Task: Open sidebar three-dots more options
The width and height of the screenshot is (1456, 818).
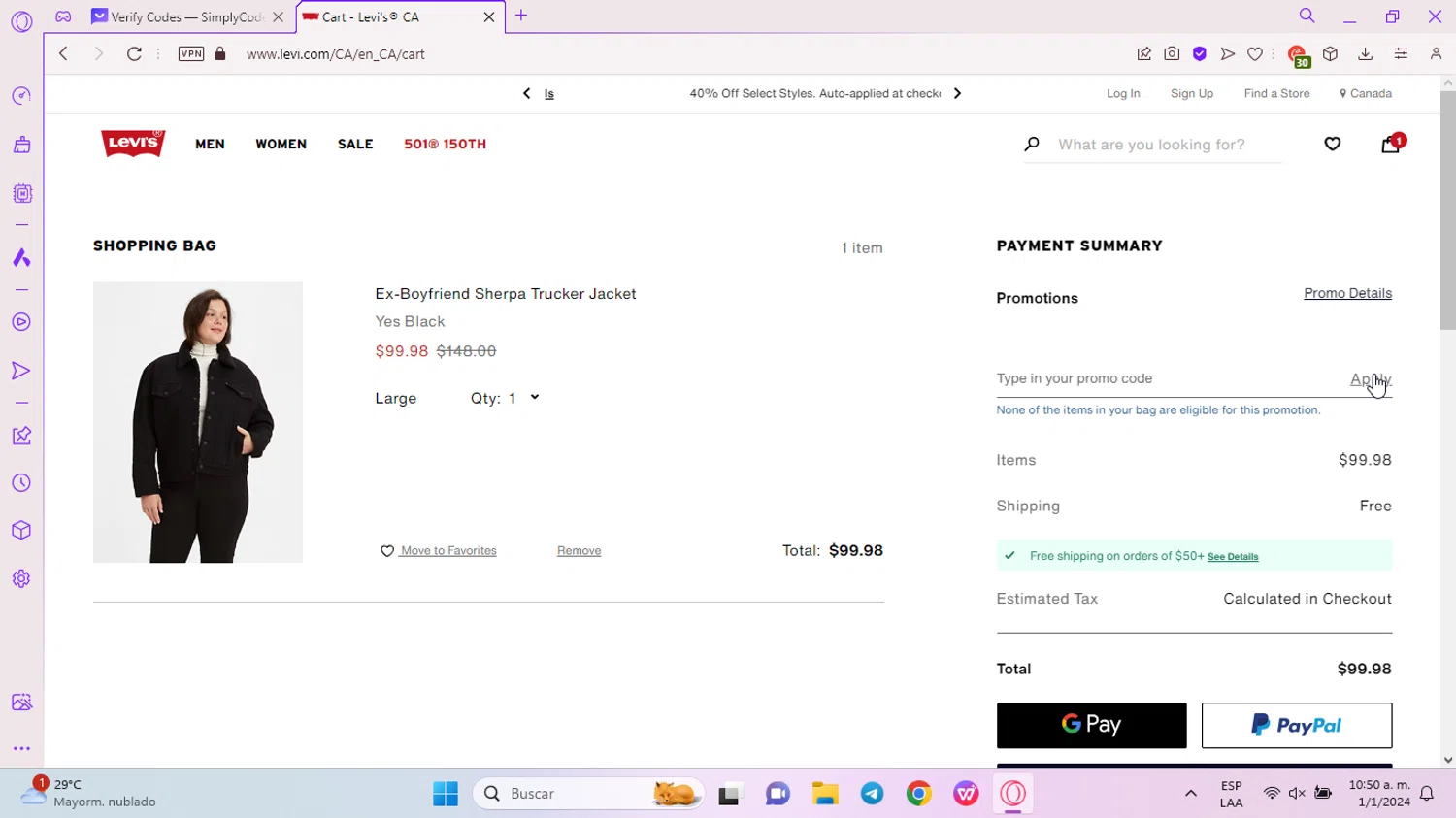Action: coord(21,748)
